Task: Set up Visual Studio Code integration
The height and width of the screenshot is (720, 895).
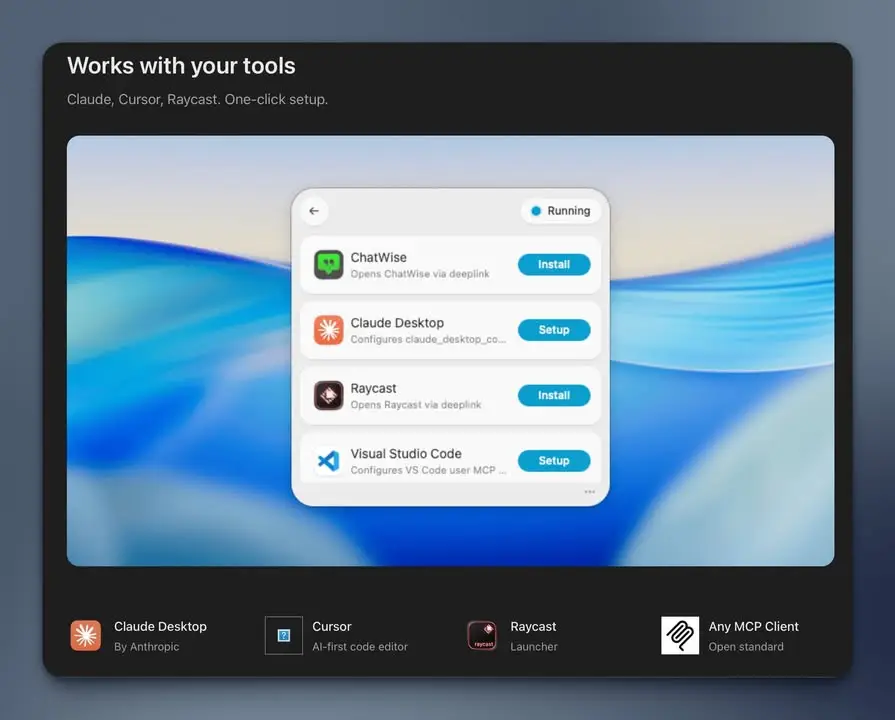Action: (554, 461)
